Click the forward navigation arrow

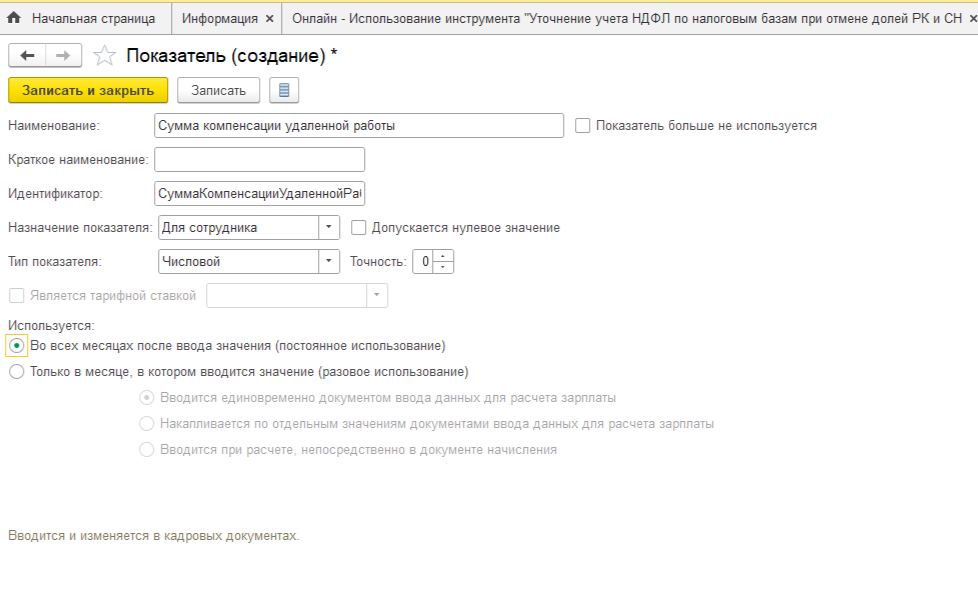point(59,55)
